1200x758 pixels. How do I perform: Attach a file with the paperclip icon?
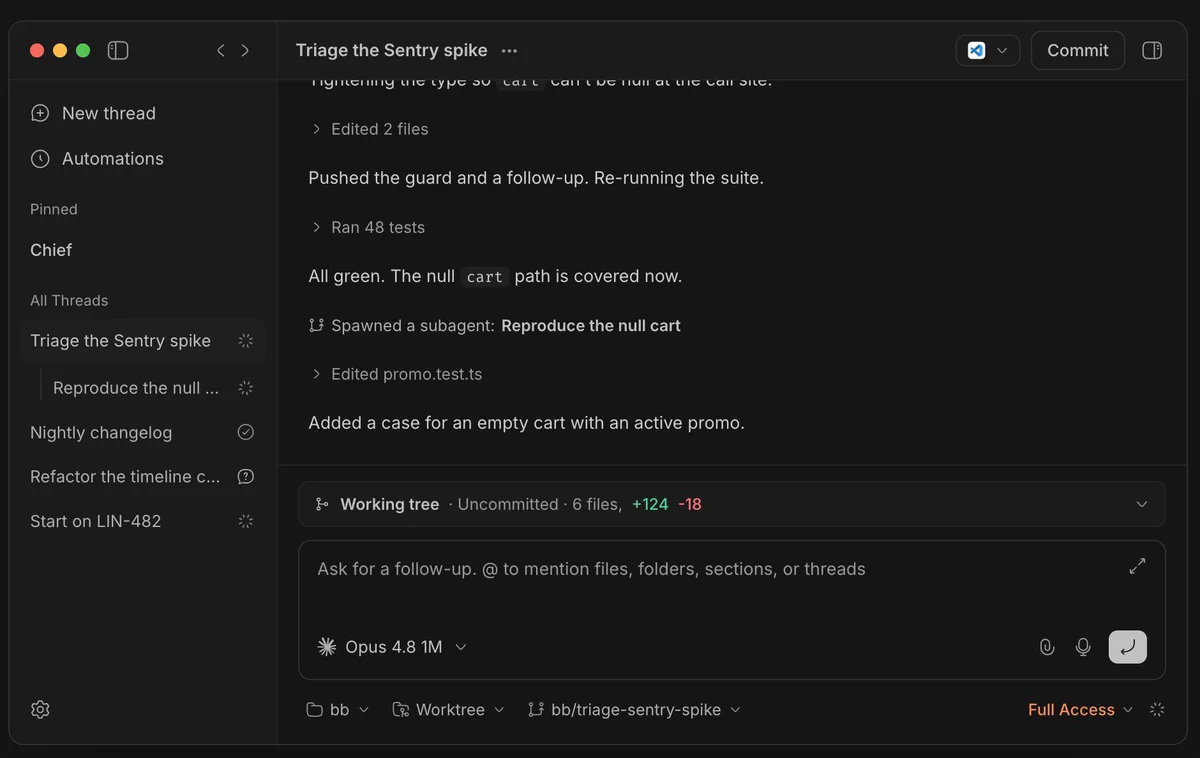1047,647
